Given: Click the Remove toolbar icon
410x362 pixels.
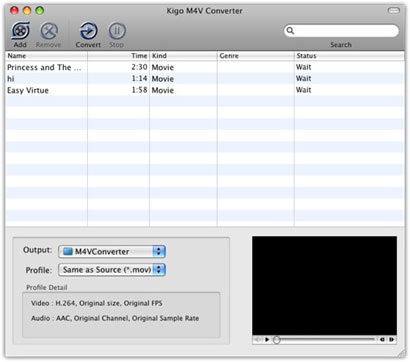Looking at the screenshot, I should pyautogui.click(x=49, y=31).
